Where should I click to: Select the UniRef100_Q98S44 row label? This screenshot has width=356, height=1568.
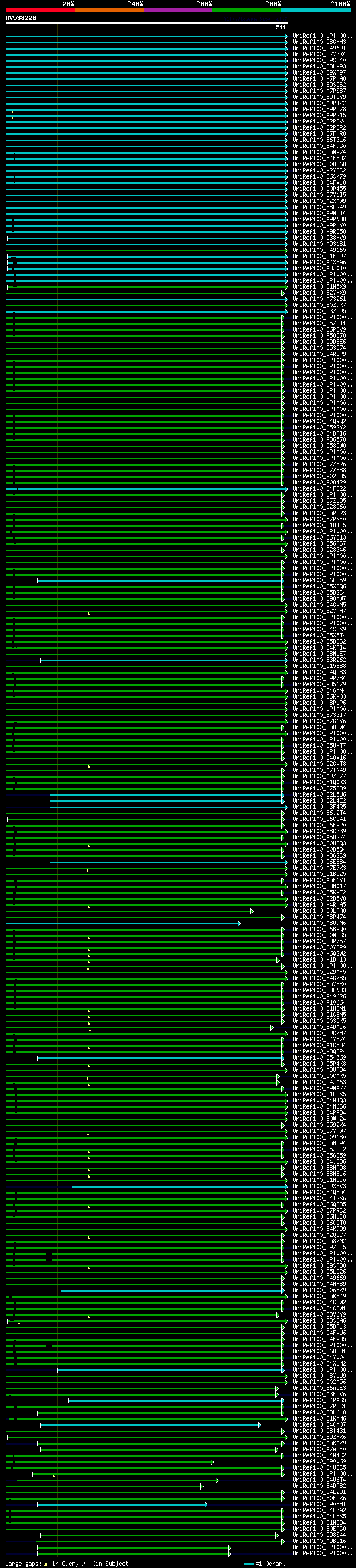tap(319, 1535)
